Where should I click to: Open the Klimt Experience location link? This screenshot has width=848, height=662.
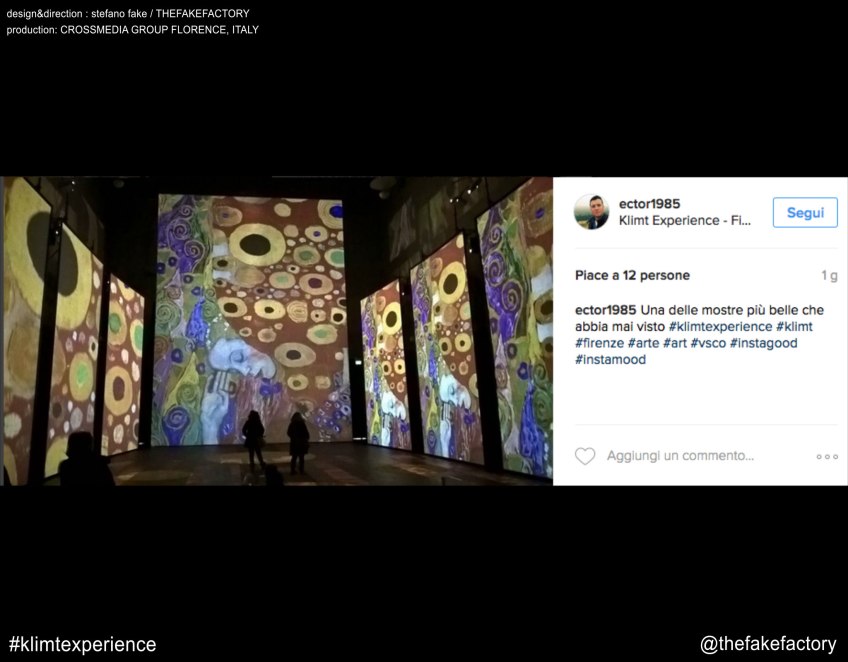tap(684, 220)
